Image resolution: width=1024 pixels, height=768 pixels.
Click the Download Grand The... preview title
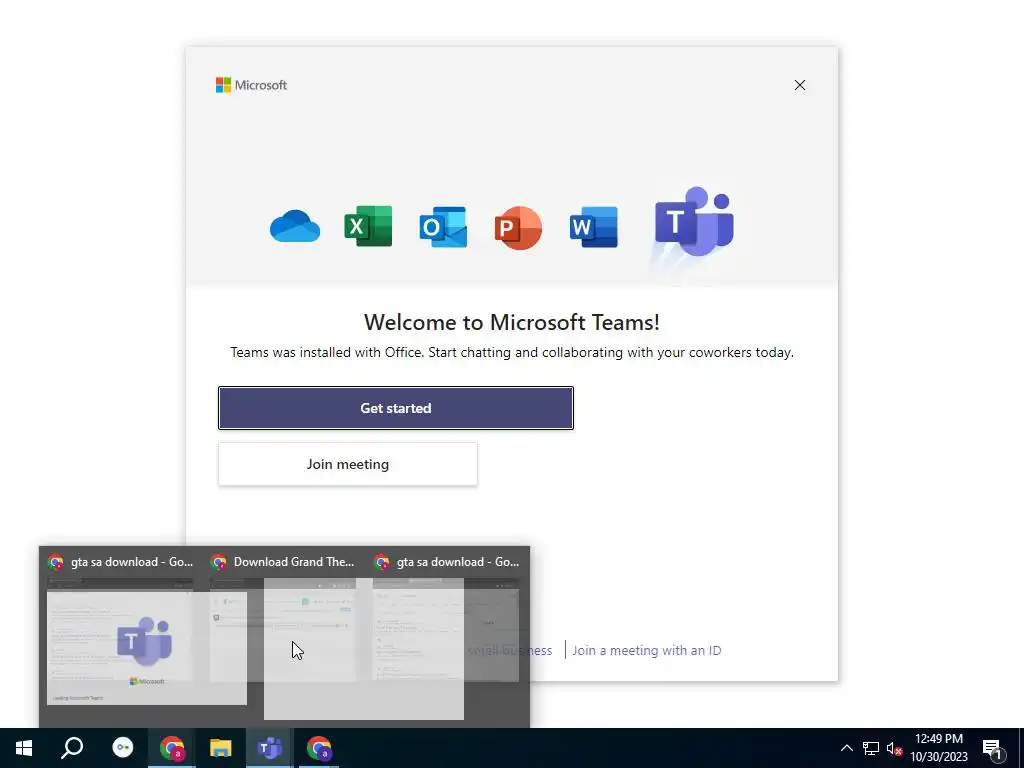point(293,562)
